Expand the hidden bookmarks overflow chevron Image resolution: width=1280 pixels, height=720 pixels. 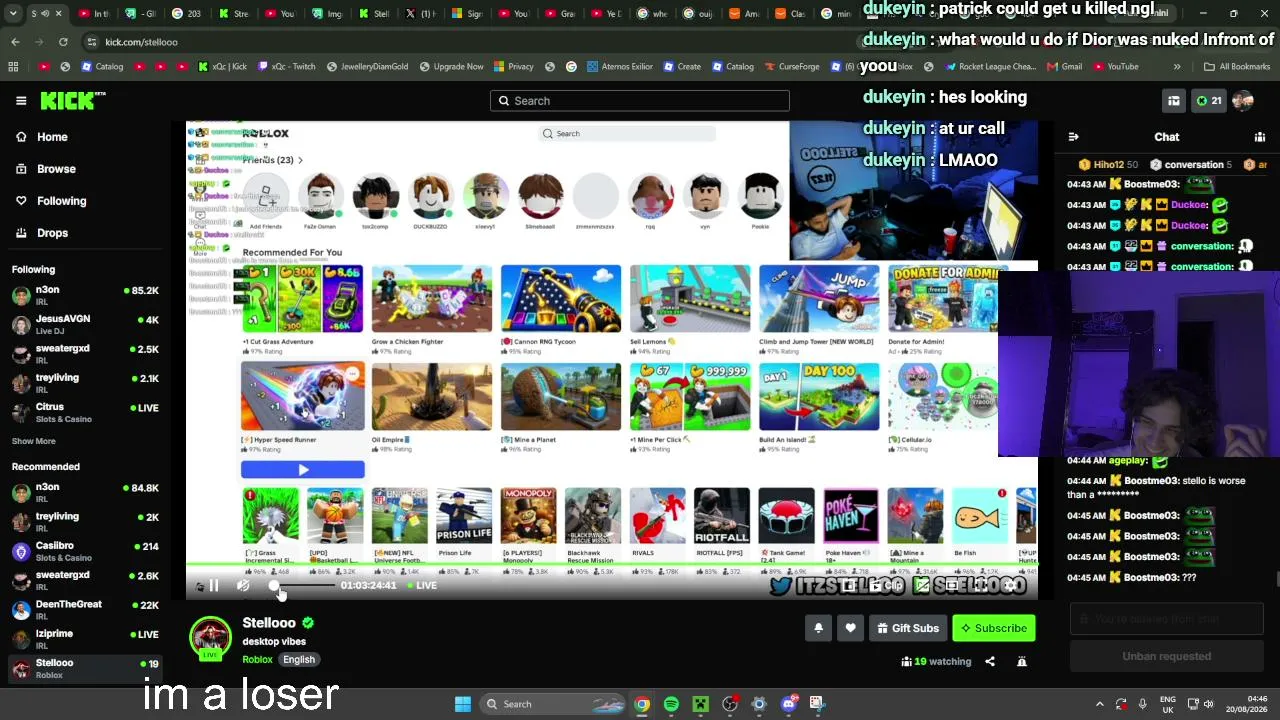1177,67
